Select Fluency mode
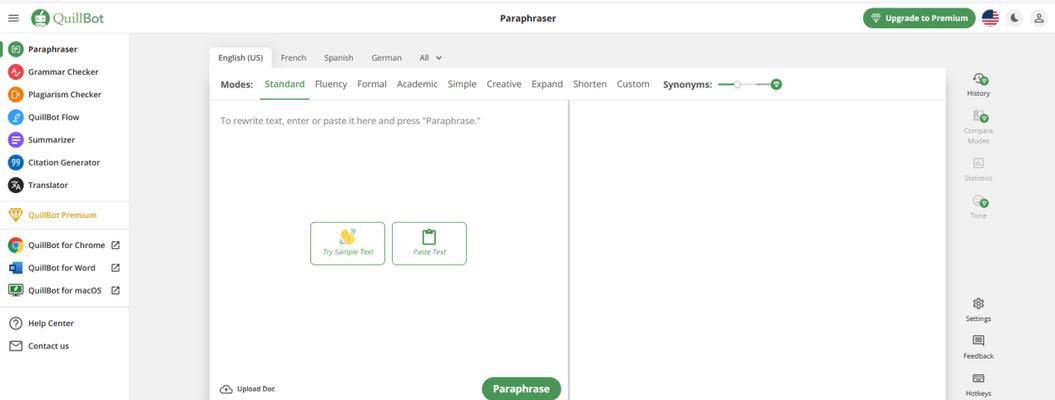This screenshot has width=1055, height=400. (x=331, y=84)
